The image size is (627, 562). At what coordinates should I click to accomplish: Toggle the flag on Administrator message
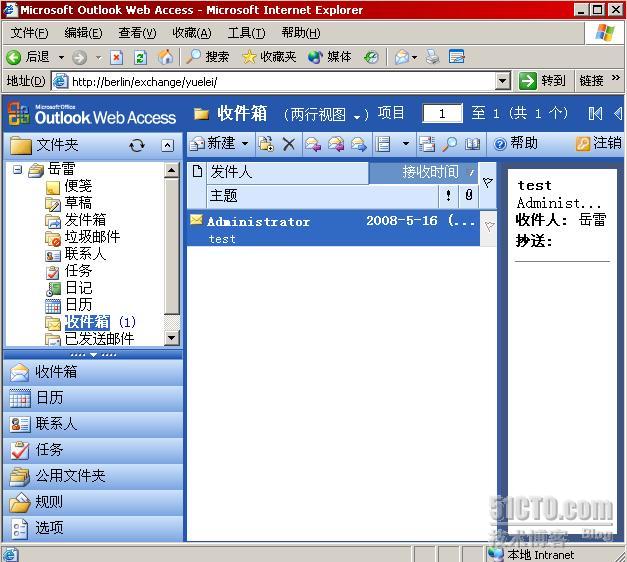pos(489,226)
